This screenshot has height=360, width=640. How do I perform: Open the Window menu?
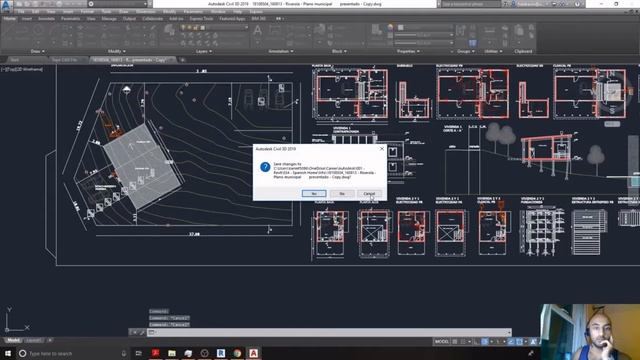pyautogui.click(x=218, y=12)
